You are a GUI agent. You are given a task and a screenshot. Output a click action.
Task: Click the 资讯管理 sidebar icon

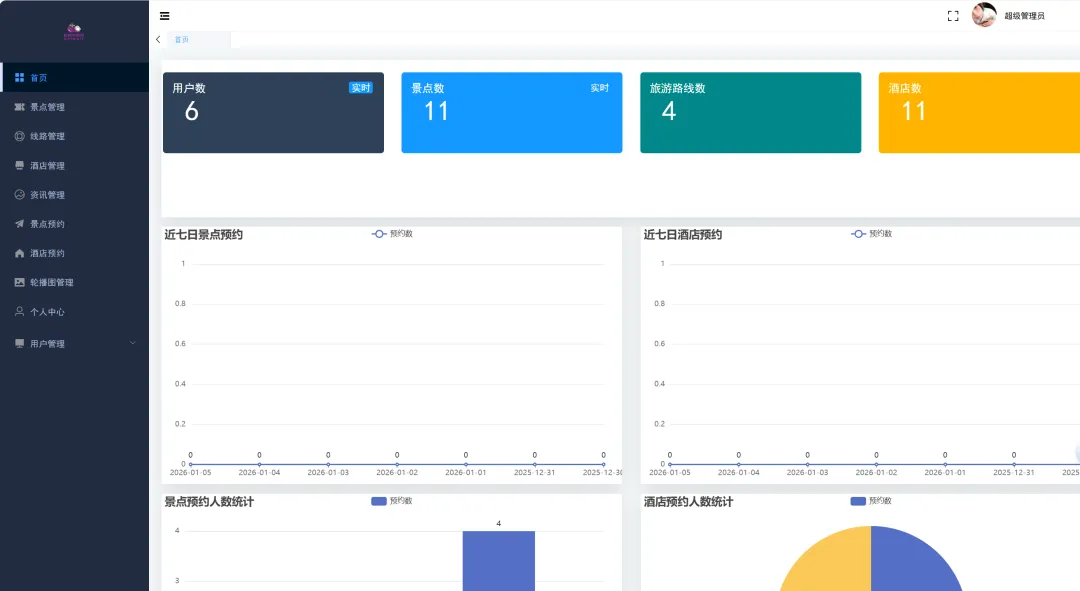[x=19, y=195]
